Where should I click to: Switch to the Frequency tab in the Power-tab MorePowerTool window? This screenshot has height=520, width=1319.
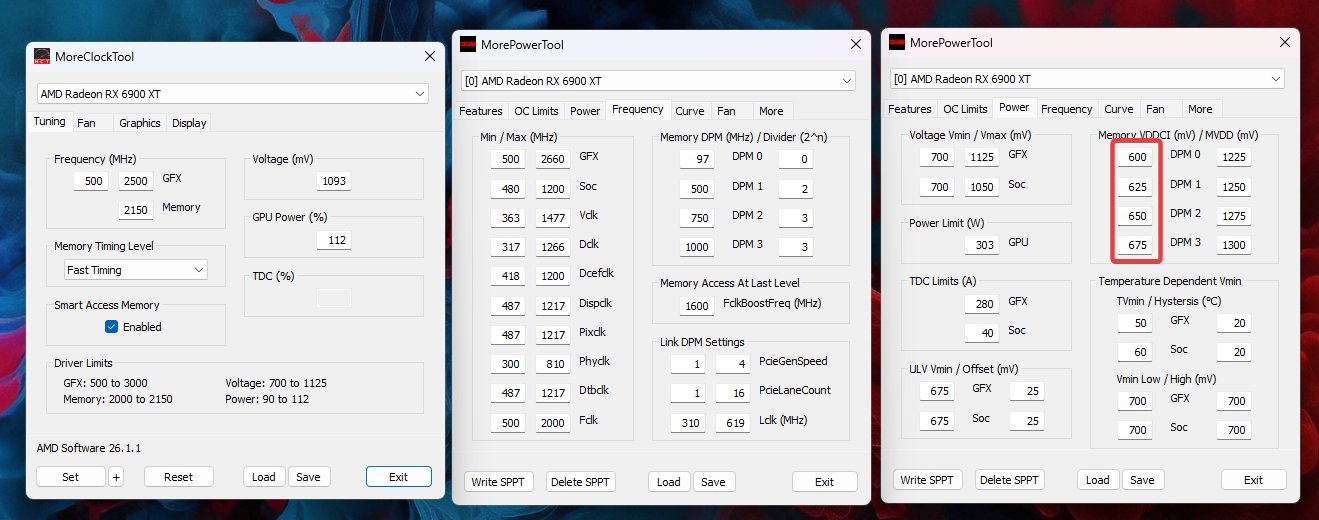pyautogui.click(x=1066, y=109)
